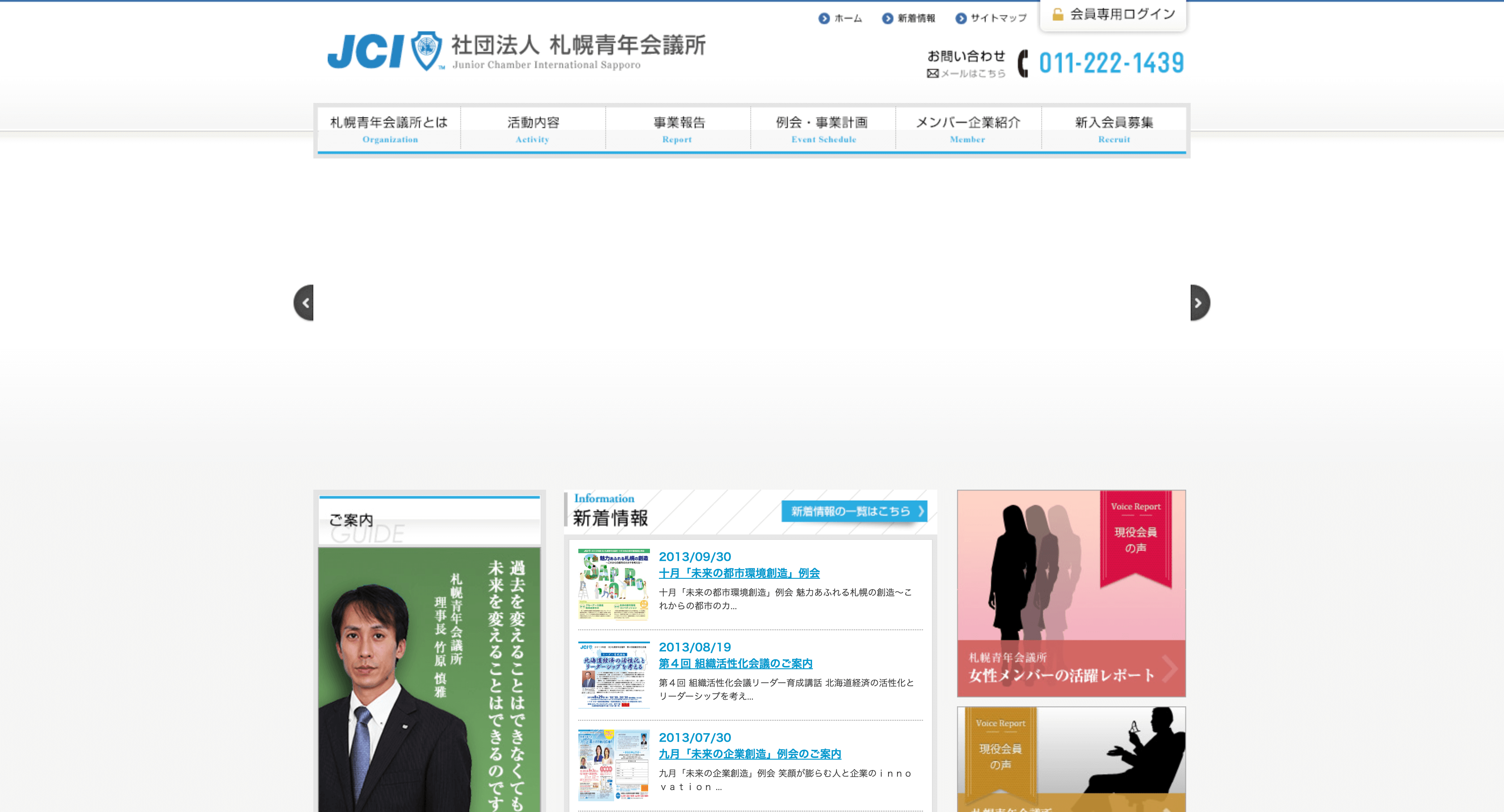The width and height of the screenshot is (1504, 812).
Task: Click the sitemap arrow icon
Action: pyautogui.click(x=961, y=19)
